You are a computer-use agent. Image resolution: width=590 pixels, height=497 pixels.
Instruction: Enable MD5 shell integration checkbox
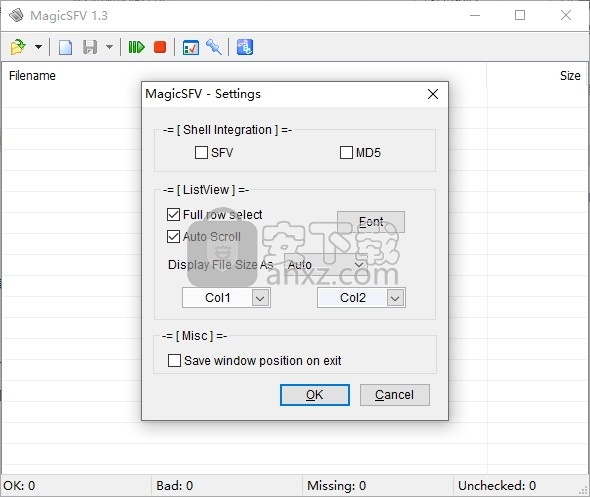(x=346, y=153)
